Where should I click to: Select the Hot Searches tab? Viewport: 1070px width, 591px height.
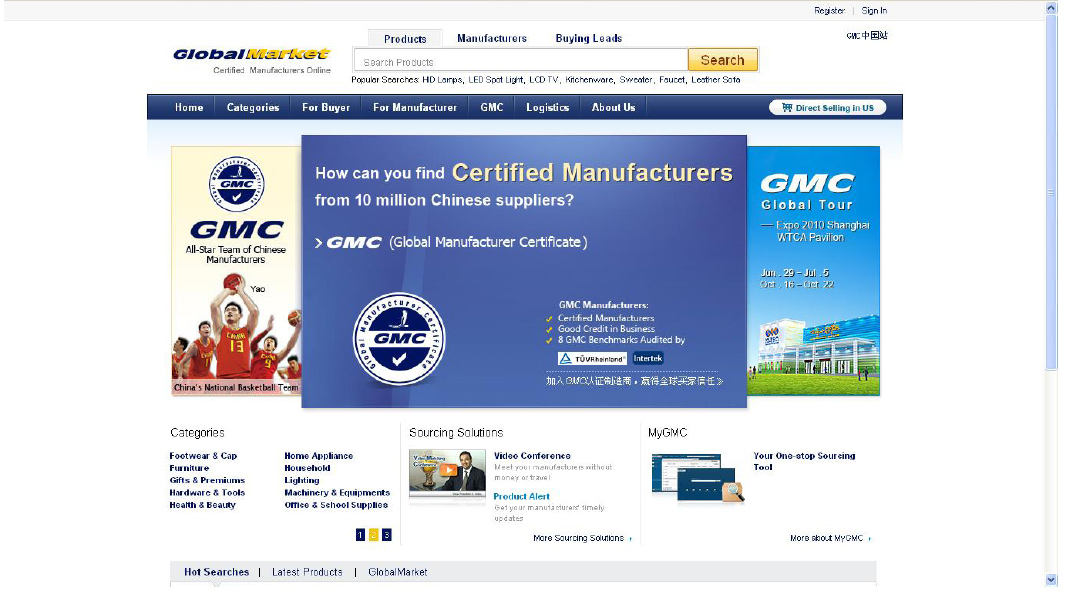[x=216, y=572]
